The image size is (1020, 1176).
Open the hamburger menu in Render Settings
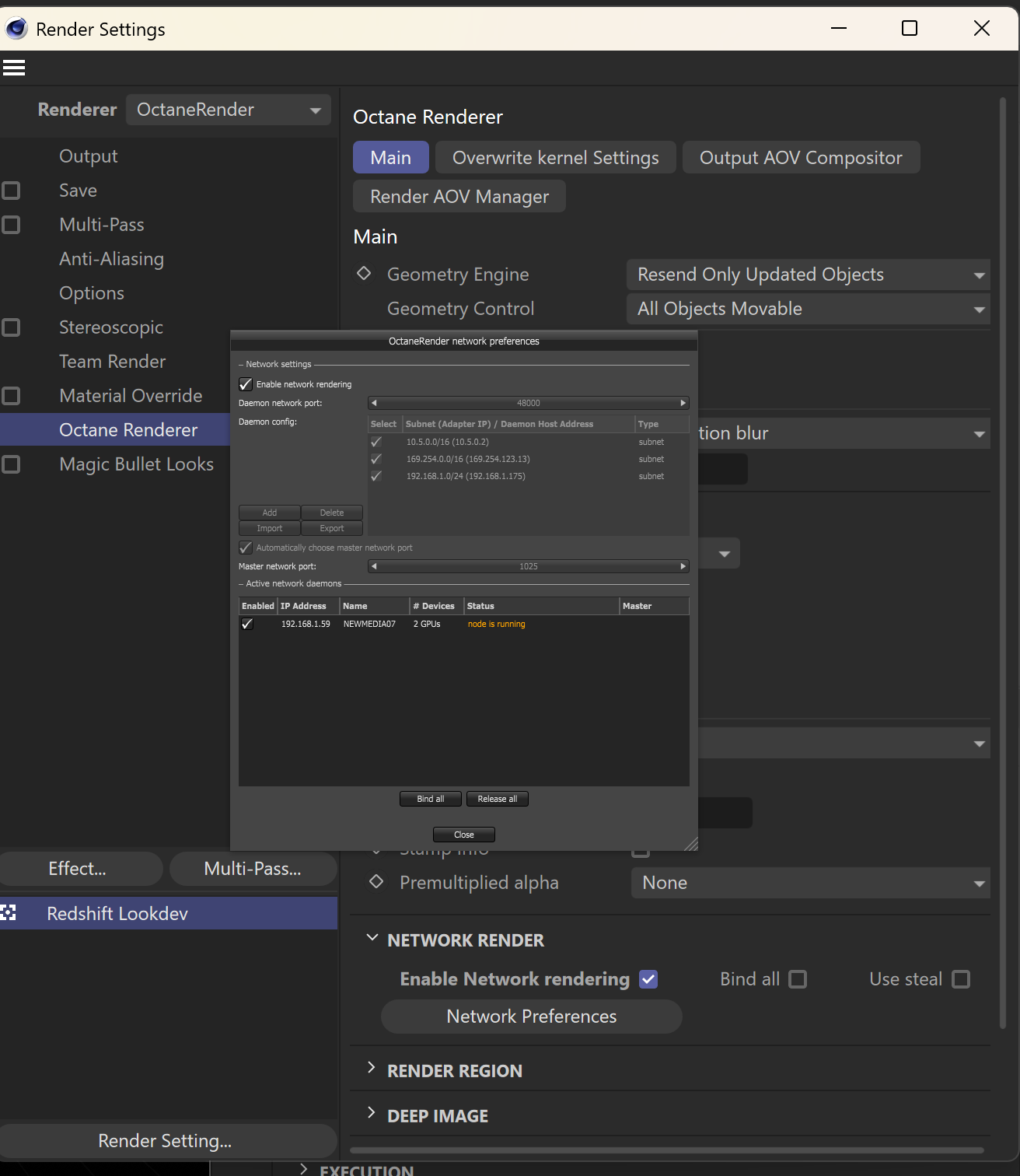click(14, 68)
